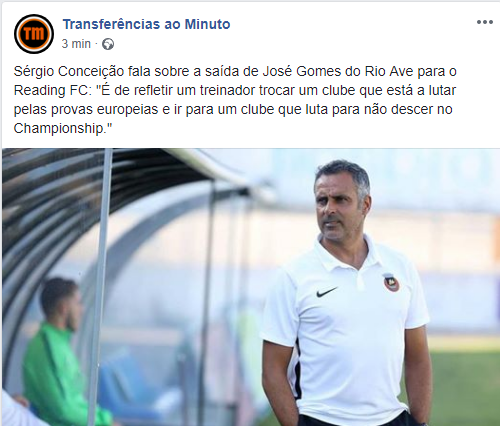Click the Rio Ave crest on the shirt
Viewport: 500px width, 426px height.
(x=391, y=283)
